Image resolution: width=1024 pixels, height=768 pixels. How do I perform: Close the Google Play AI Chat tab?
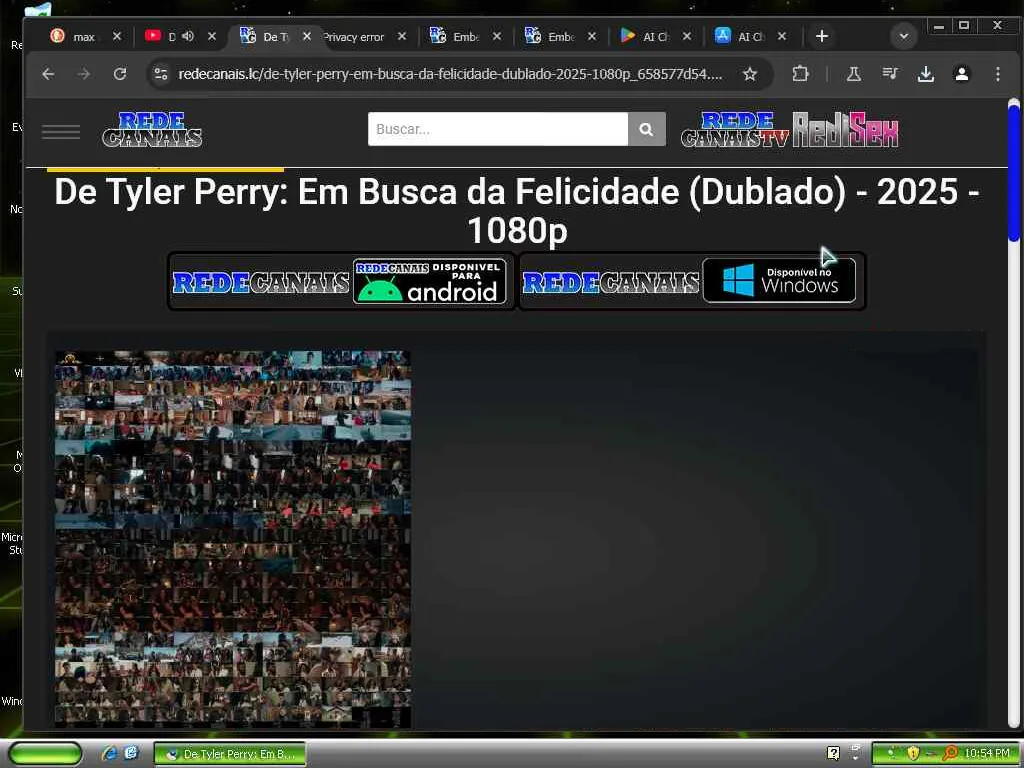(687, 37)
